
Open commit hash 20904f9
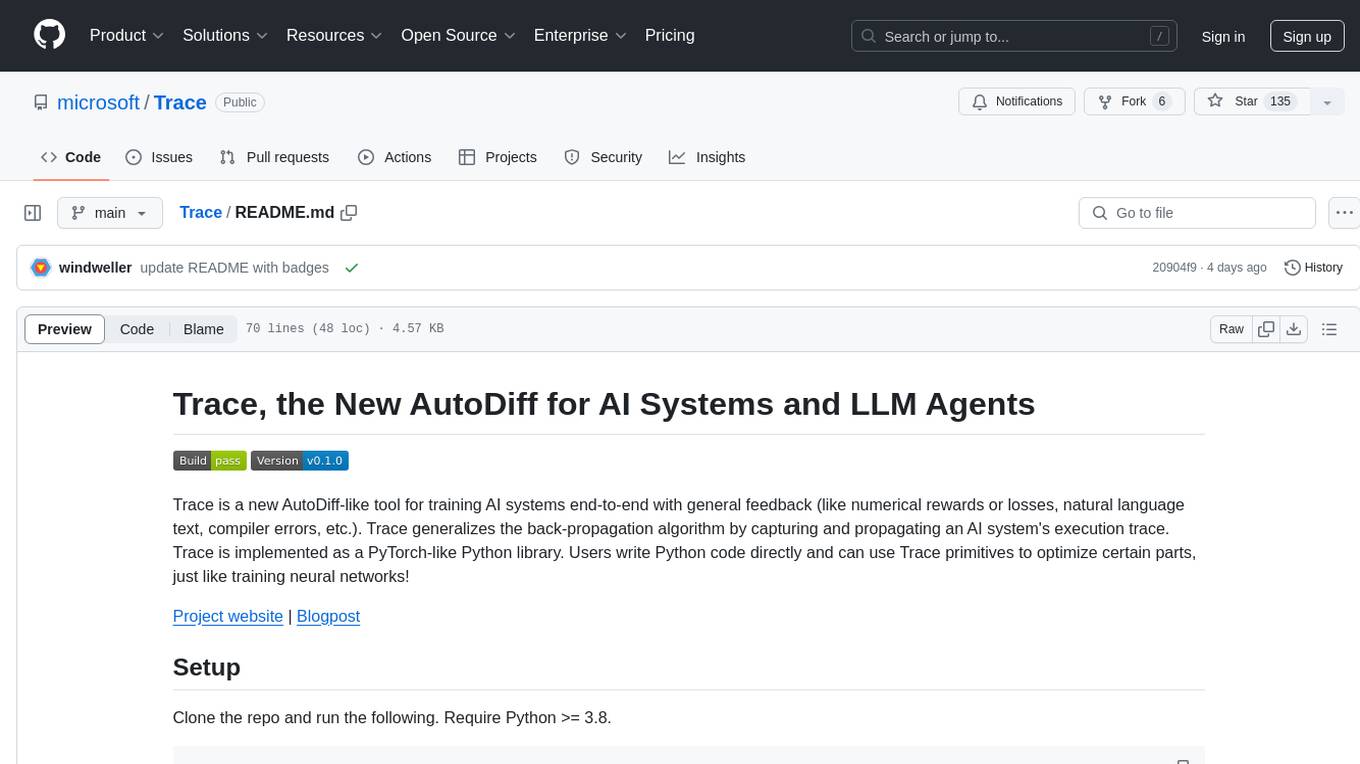point(1174,267)
